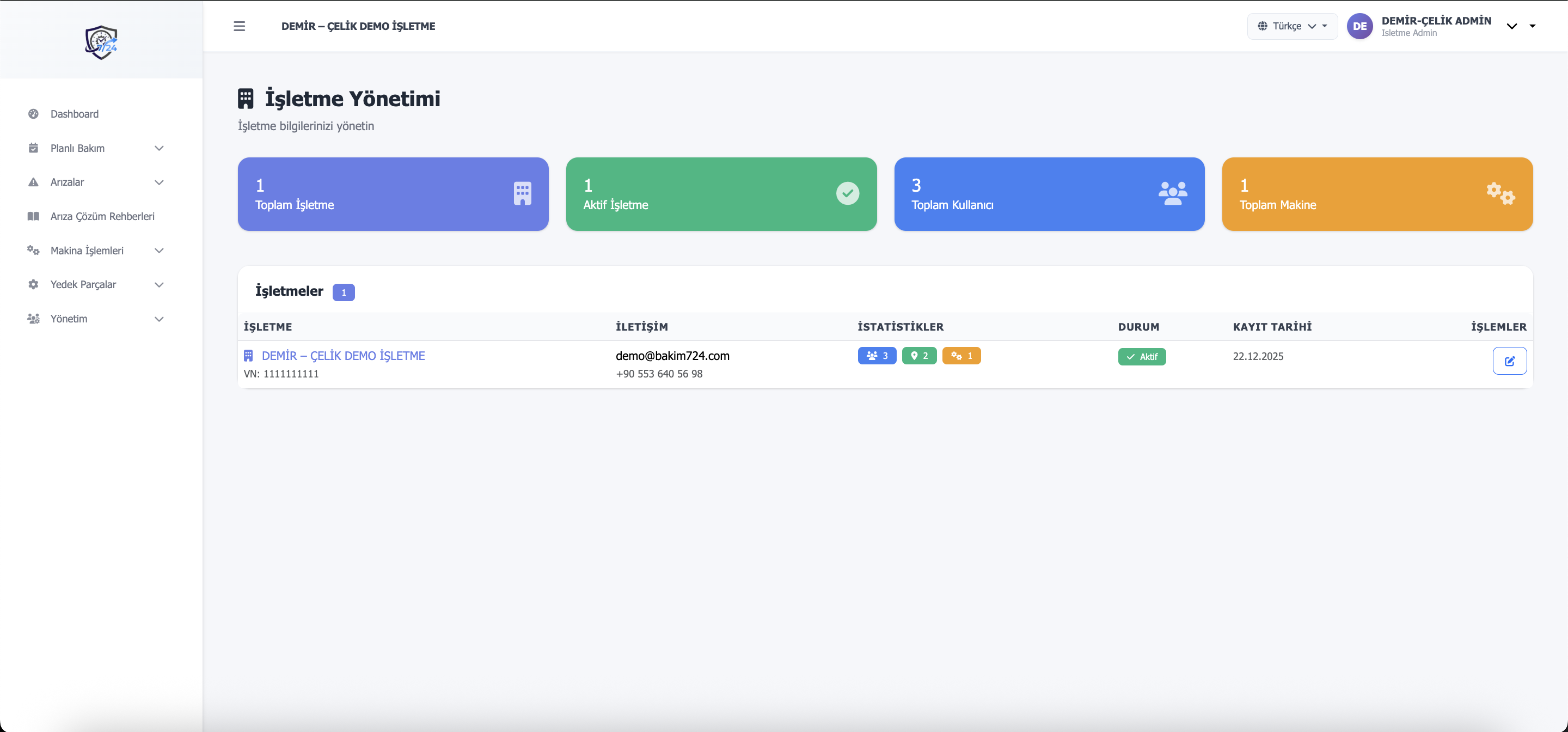The width and height of the screenshot is (1568, 732).
Task: Click the edit icon in İşlemler column
Action: [1509, 361]
